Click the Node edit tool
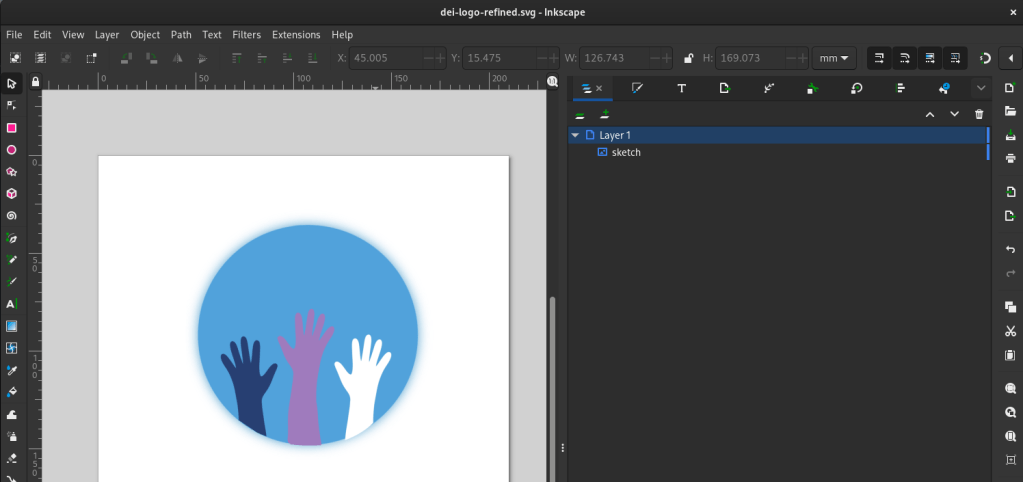 coord(12,106)
